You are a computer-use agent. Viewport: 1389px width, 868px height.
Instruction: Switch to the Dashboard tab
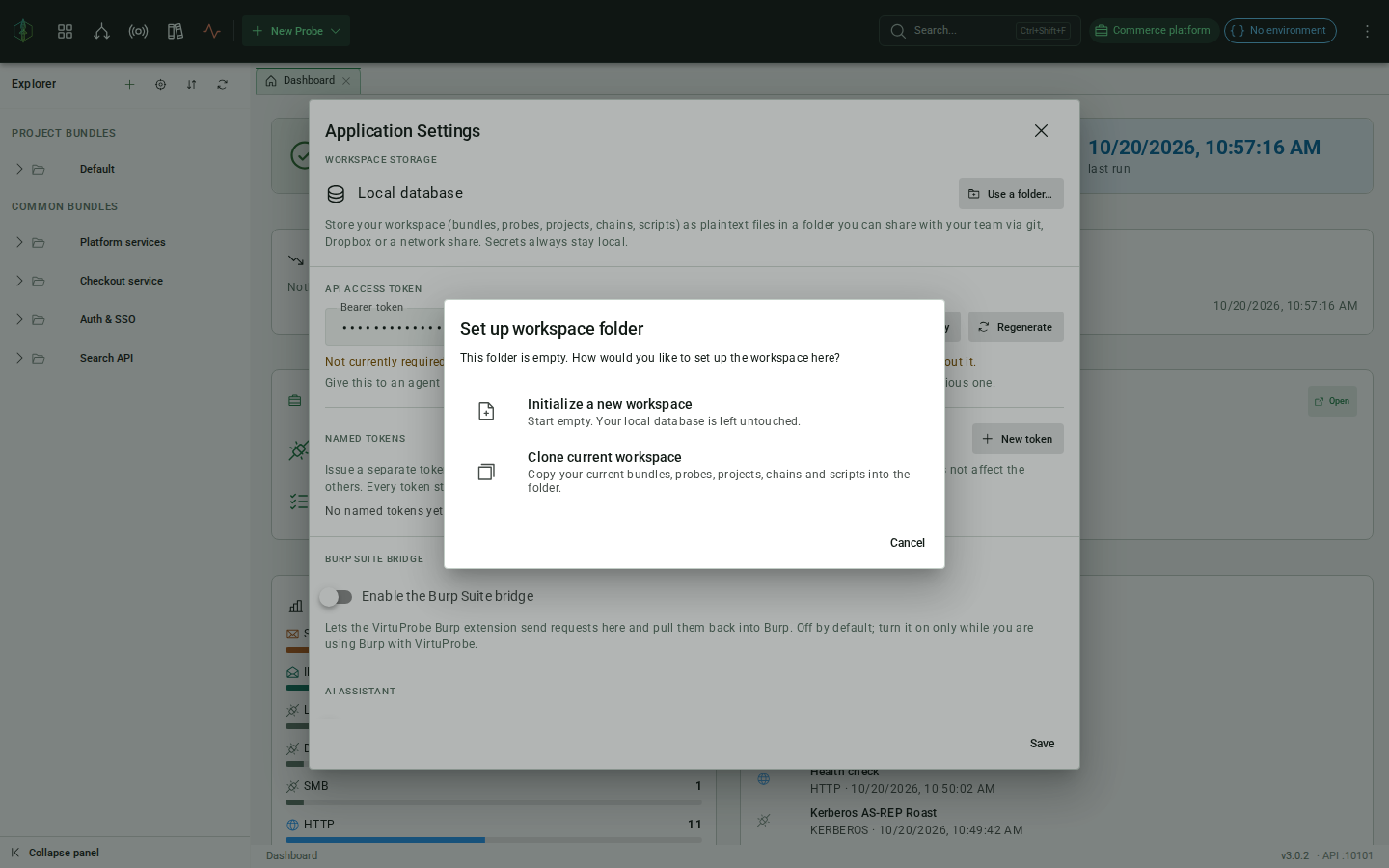tap(308, 81)
